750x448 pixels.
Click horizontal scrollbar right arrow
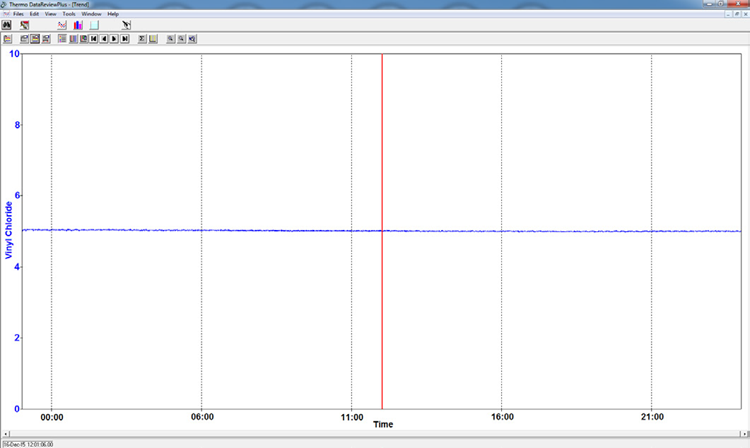click(x=744, y=434)
